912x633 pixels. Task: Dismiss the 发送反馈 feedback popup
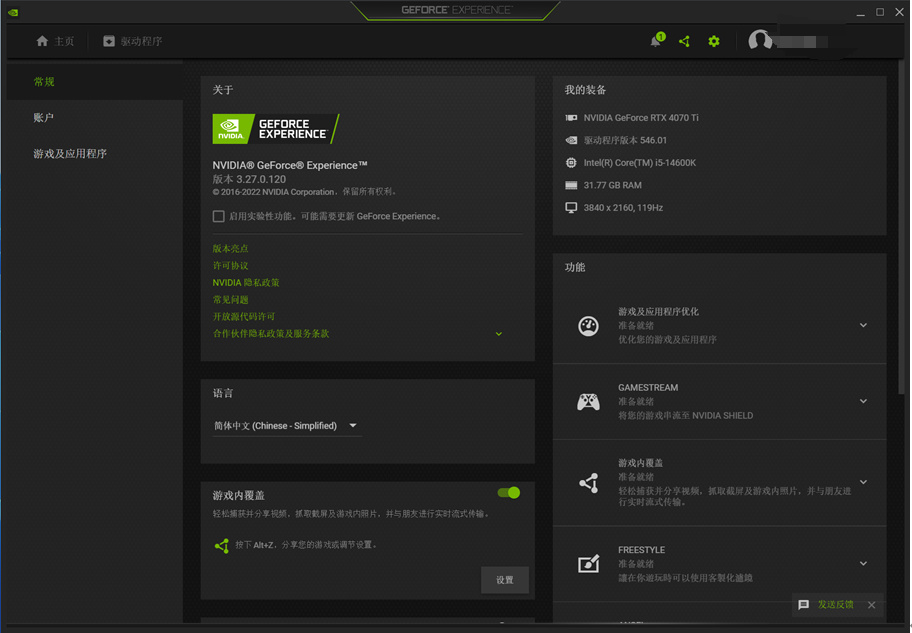[871, 605]
